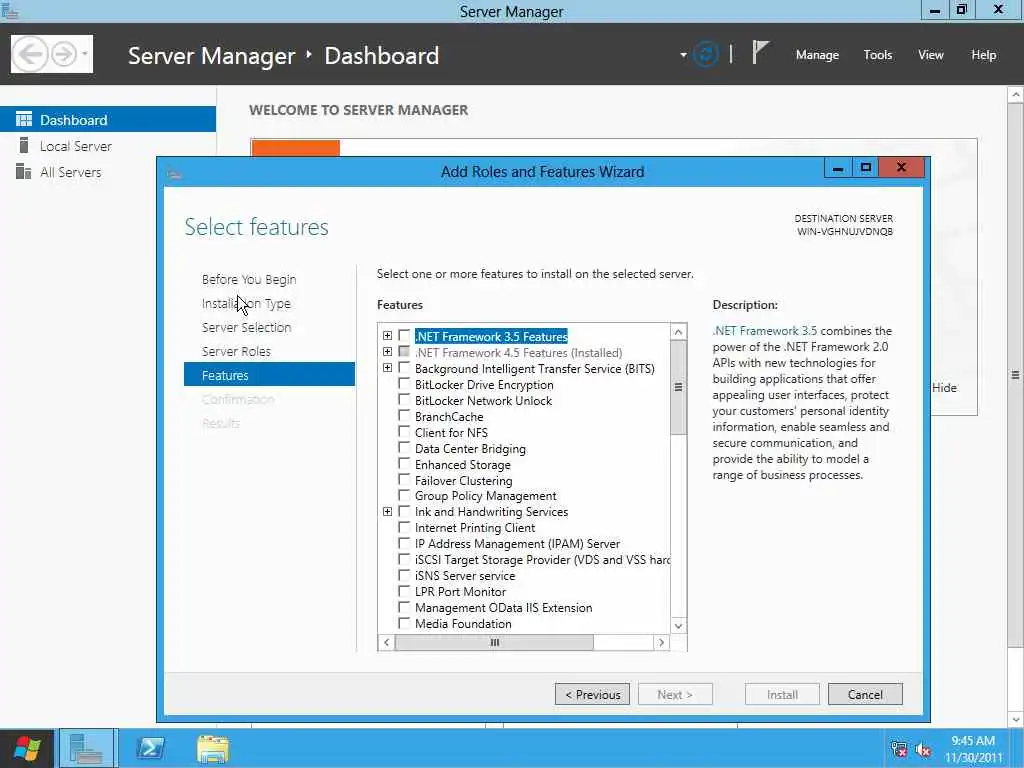This screenshot has width=1024, height=768.
Task: Open Server Manager from the taskbar
Action: 87,748
